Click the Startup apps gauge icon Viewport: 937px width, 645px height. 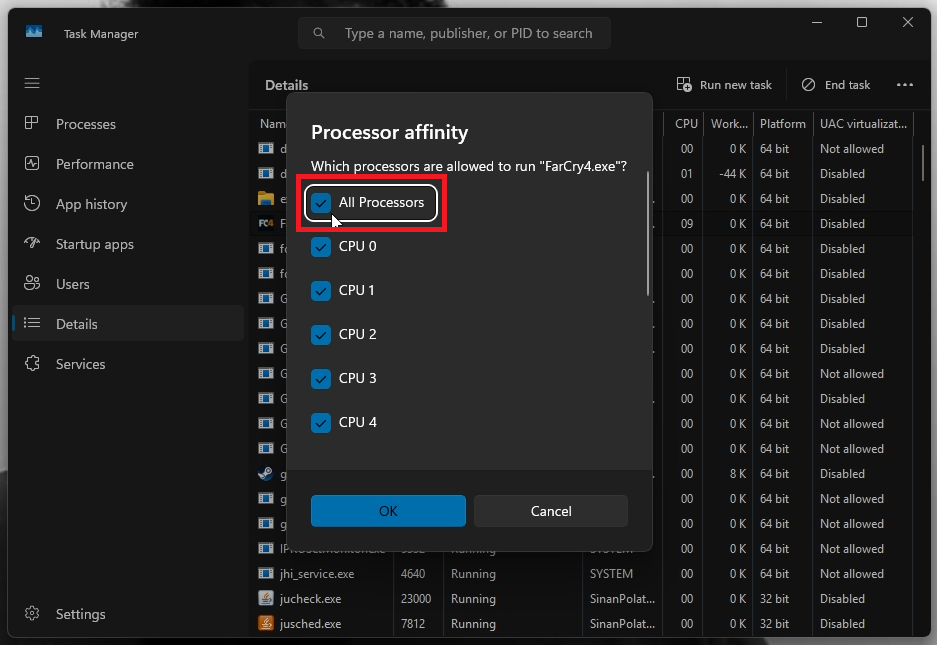32,243
